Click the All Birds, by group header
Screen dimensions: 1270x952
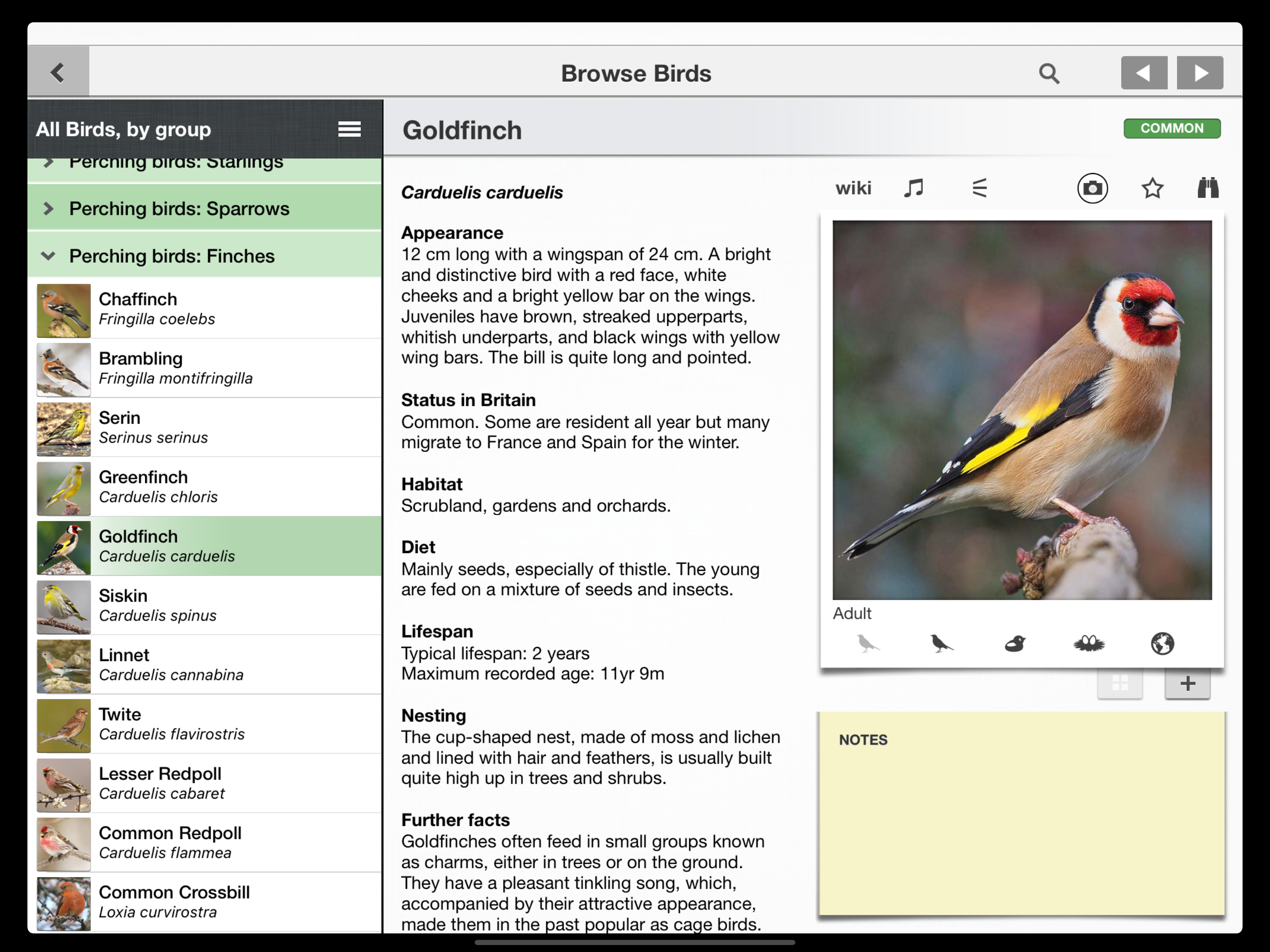(124, 129)
